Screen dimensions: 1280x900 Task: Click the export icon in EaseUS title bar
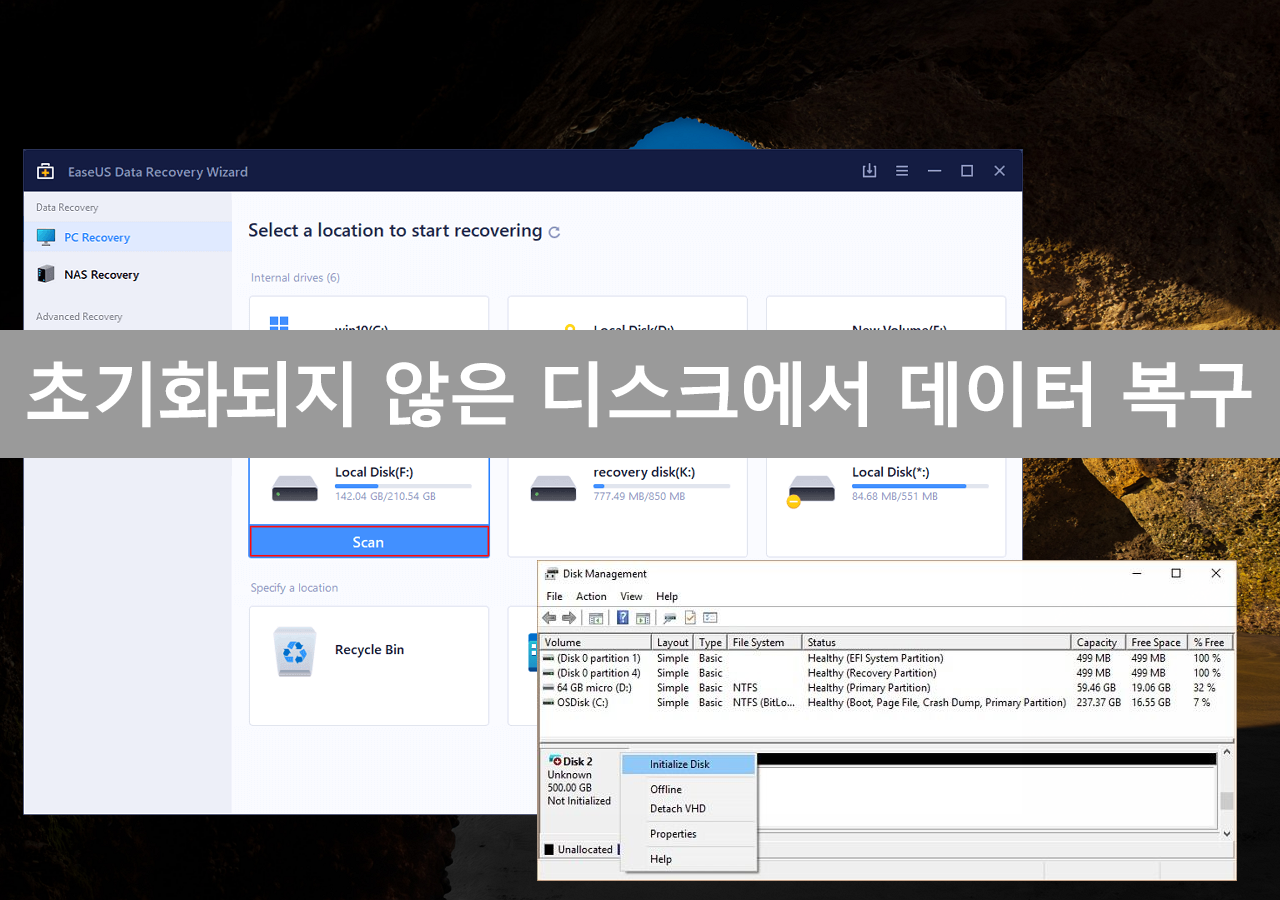click(869, 170)
